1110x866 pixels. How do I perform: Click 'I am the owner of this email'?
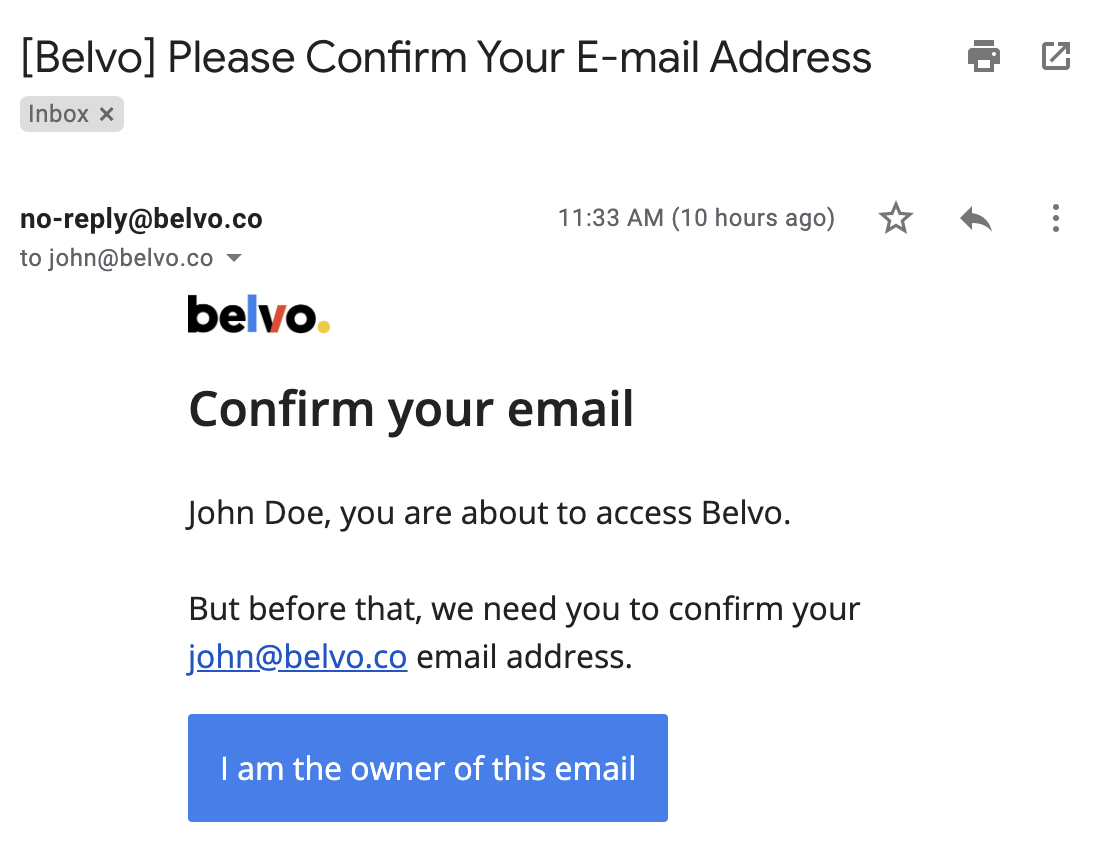[428, 768]
